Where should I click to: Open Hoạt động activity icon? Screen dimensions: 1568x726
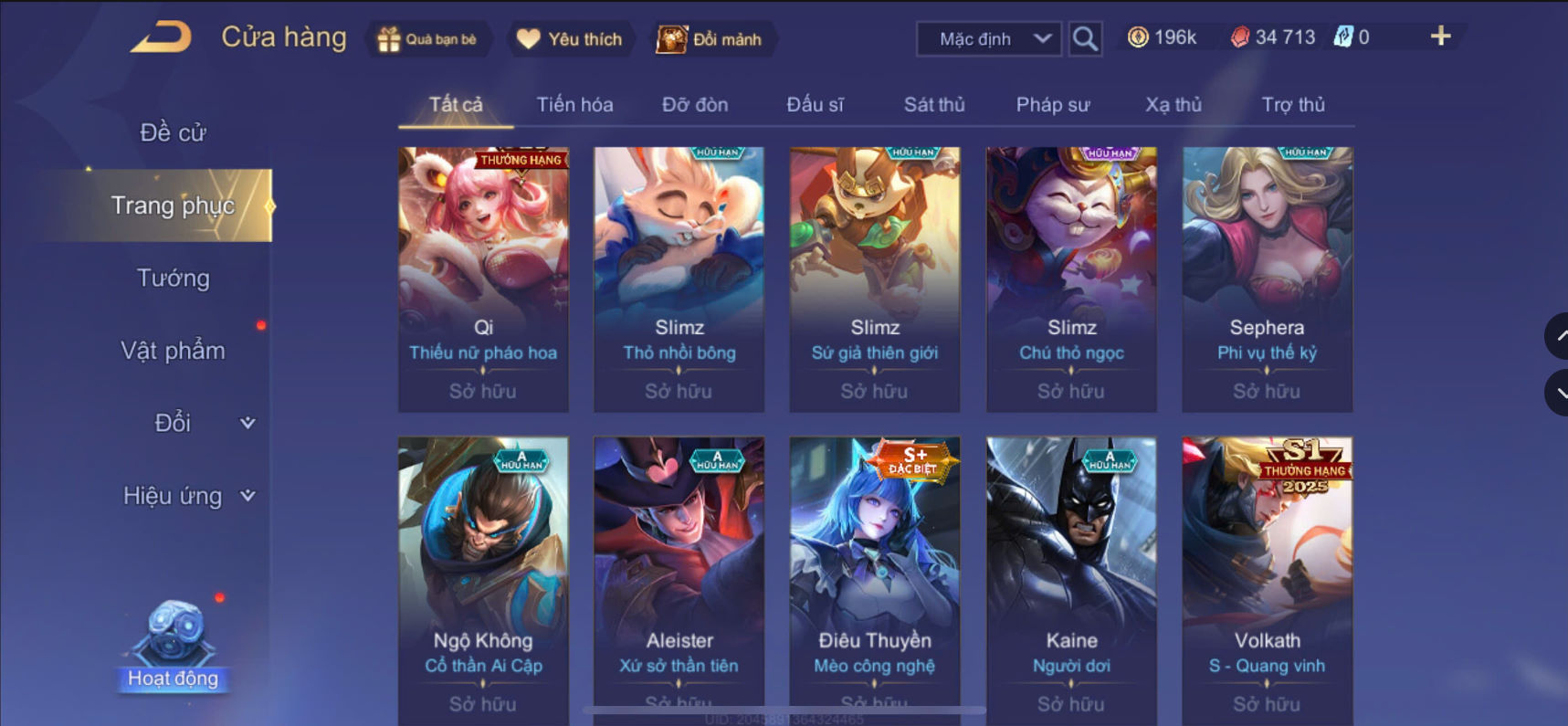(x=173, y=645)
